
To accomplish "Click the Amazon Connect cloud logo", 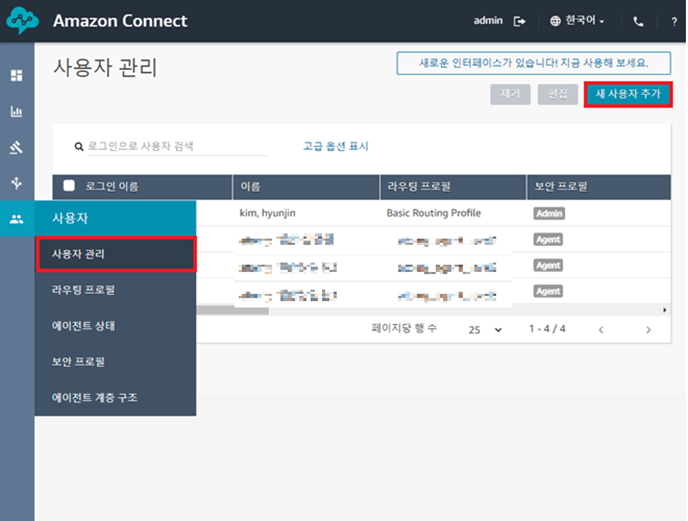I will point(22,20).
